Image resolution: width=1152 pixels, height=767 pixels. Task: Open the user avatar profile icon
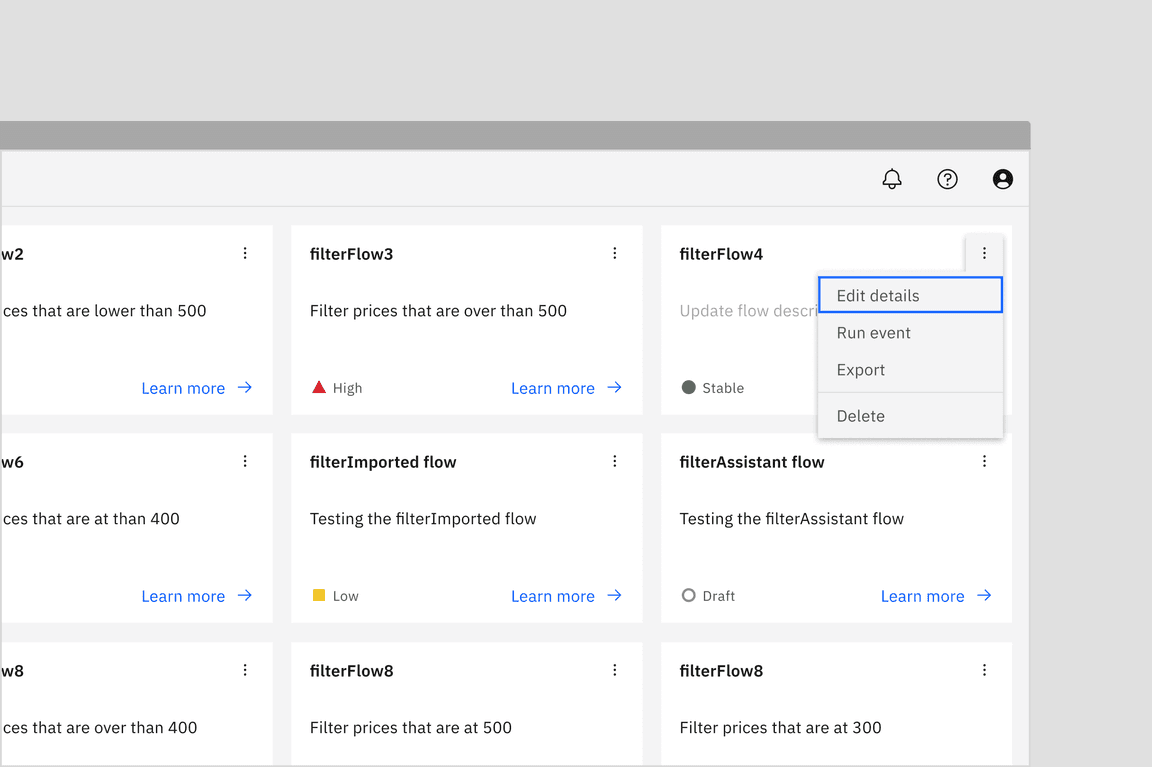(x=1002, y=179)
